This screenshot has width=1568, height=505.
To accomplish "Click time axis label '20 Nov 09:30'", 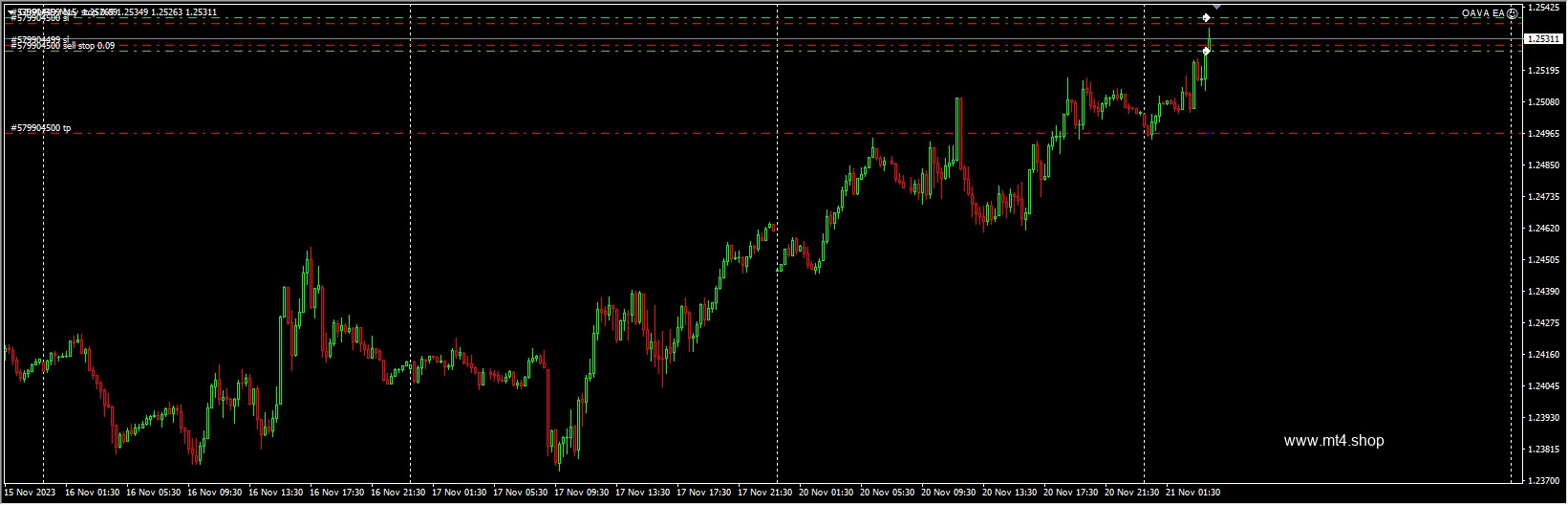I will pyautogui.click(x=949, y=494).
